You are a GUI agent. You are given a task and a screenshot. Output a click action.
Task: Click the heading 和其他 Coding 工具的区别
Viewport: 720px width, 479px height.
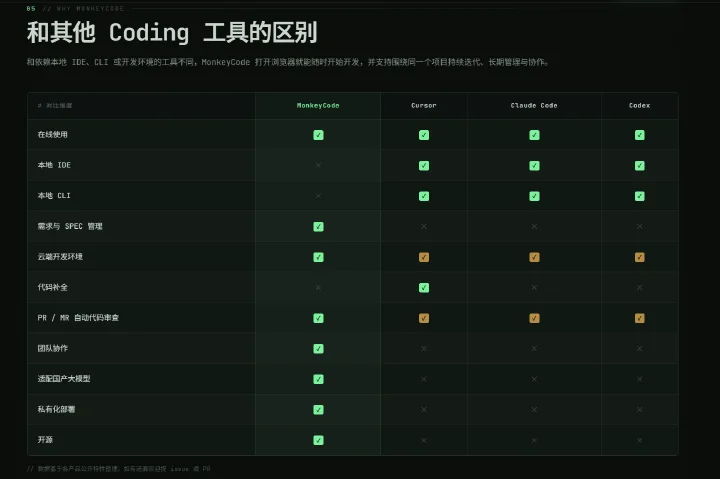pos(172,33)
